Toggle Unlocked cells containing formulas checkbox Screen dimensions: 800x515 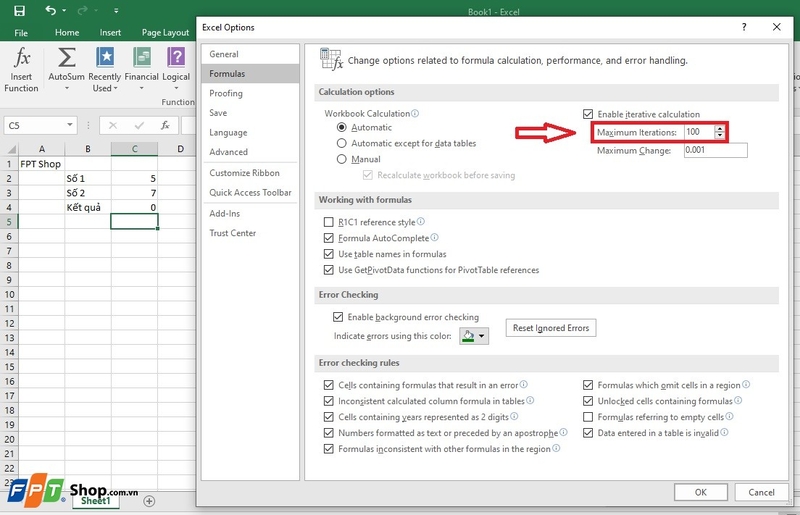click(x=588, y=401)
